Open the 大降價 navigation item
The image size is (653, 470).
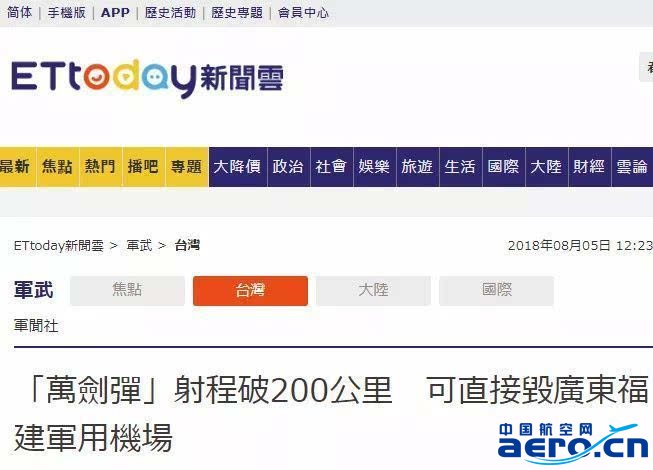(x=237, y=167)
